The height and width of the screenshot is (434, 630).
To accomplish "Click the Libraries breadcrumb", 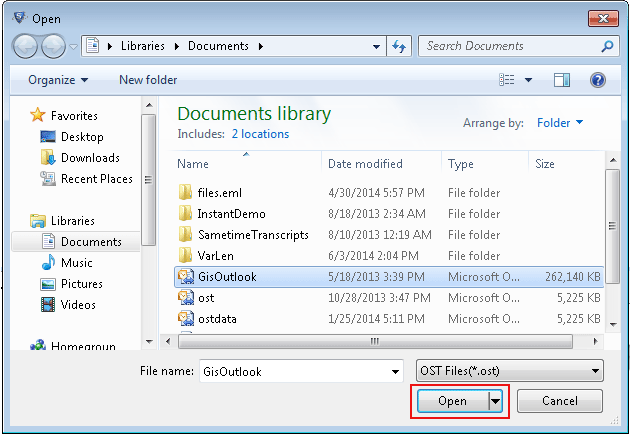I will (143, 46).
